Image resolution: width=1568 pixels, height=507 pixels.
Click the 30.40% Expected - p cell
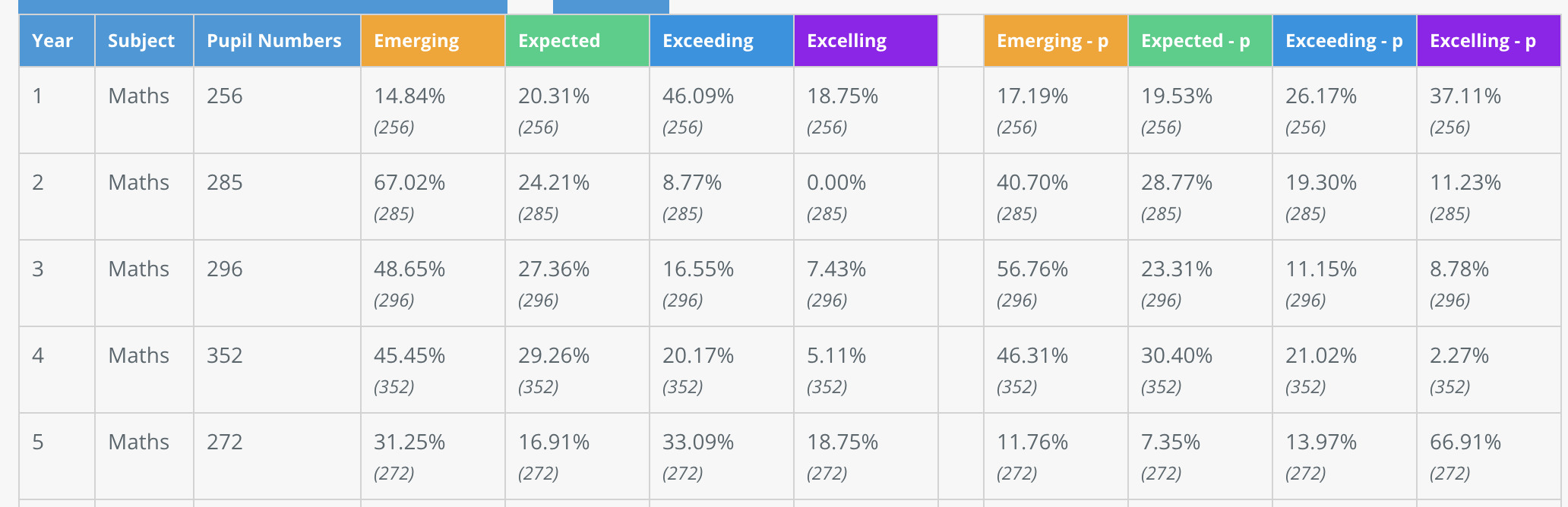click(1177, 356)
